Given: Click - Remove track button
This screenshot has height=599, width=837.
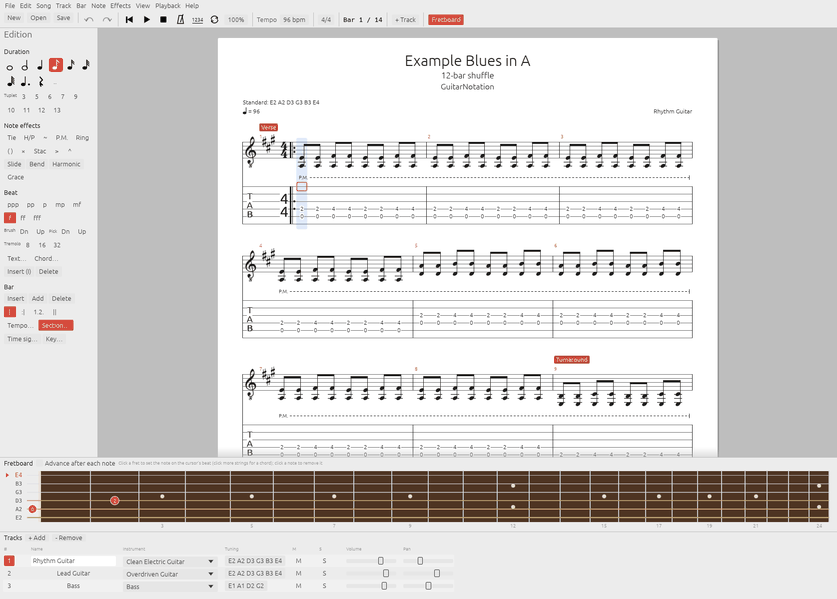Looking at the screenshot, I should click(x=69, y=538).
